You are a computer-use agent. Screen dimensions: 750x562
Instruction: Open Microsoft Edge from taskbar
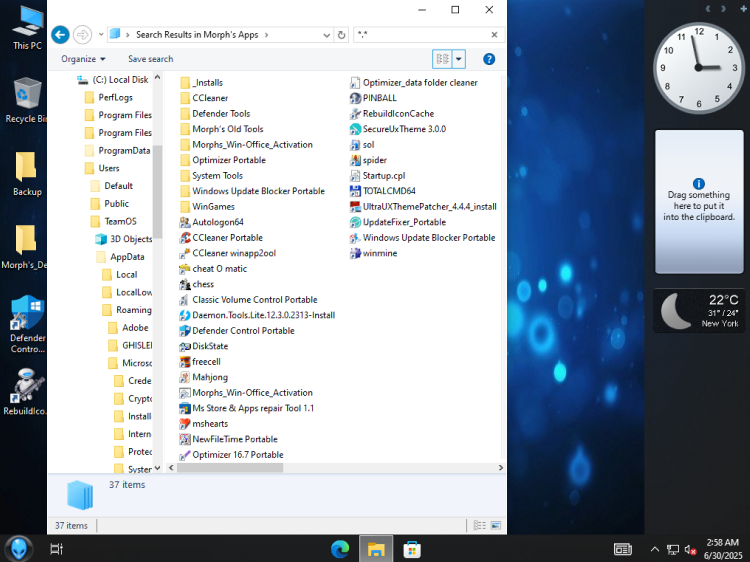pyautogui.click(x=340, y=549)
